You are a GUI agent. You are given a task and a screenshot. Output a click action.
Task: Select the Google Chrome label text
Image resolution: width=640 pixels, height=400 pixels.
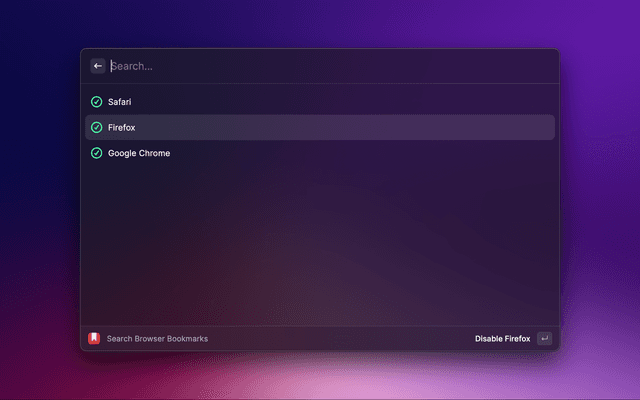[139, 153]
